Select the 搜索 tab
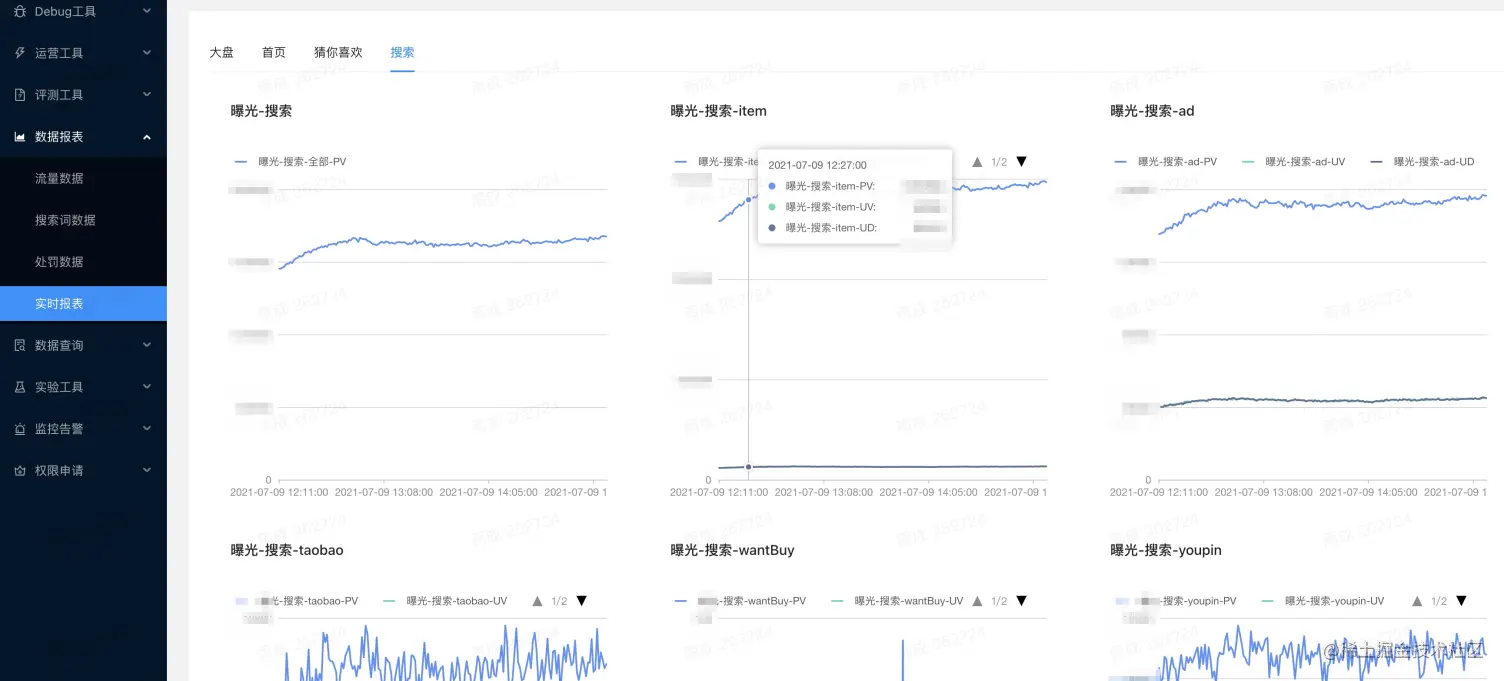The image size is (1504, 681). pyautogui.click(x=402, y=52)
